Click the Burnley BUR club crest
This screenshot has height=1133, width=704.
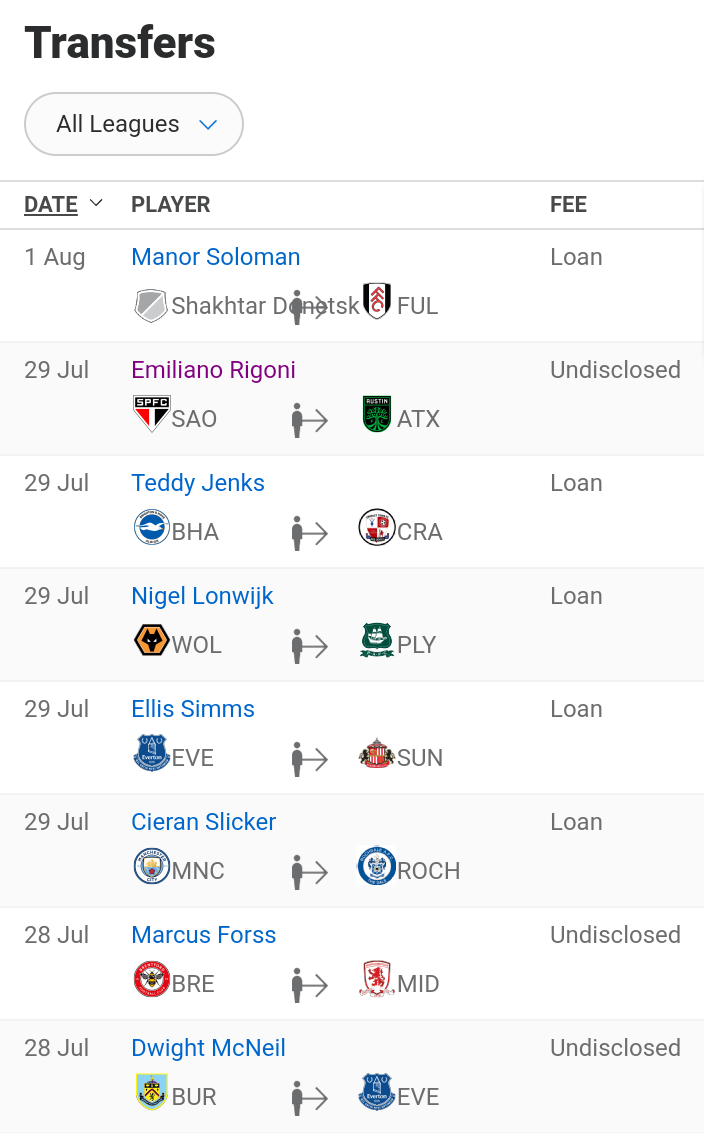pos(152,1092)
